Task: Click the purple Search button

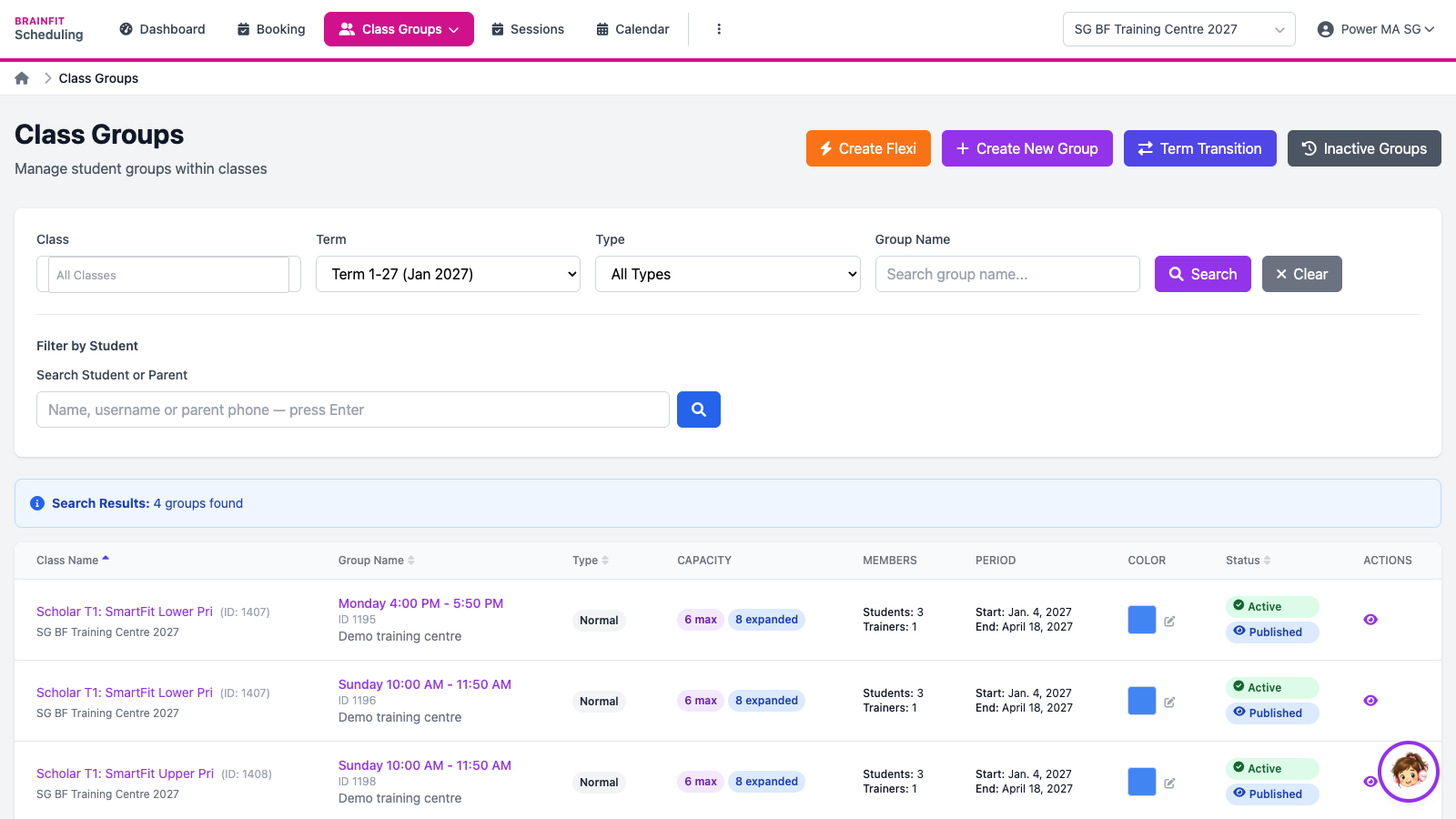Action: coord(1203,274)
